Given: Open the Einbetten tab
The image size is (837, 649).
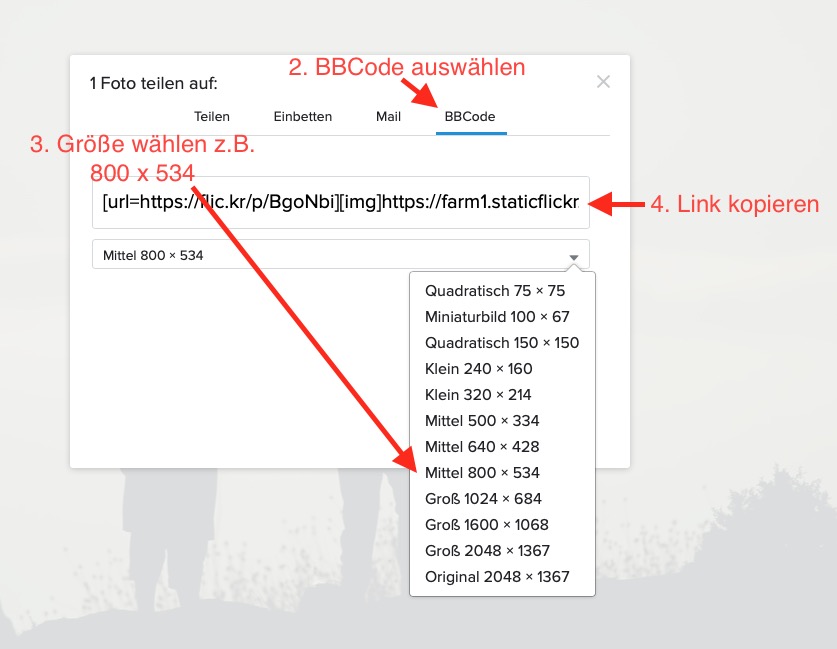Looking at the screenshot, I should tap(302, 117).
